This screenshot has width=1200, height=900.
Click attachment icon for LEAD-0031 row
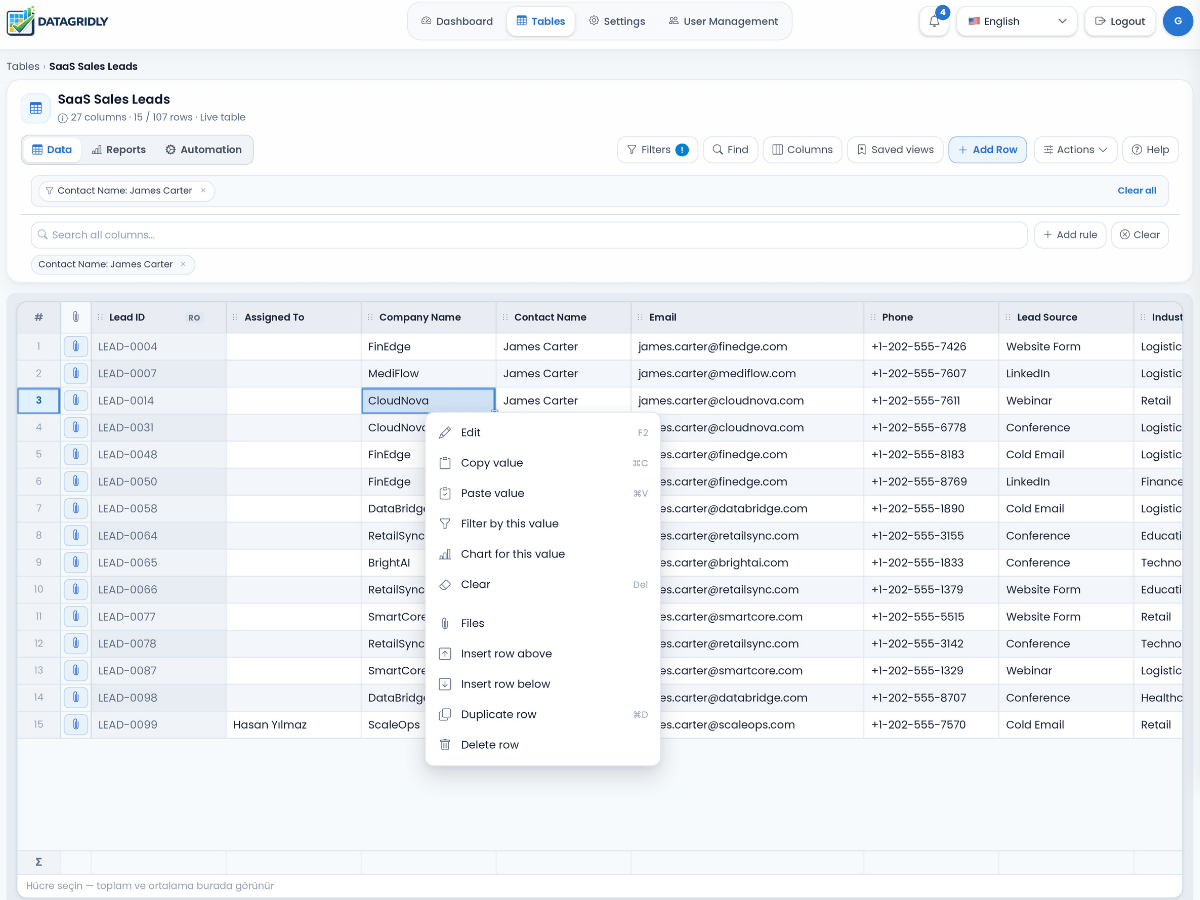(x=75, y=427)
